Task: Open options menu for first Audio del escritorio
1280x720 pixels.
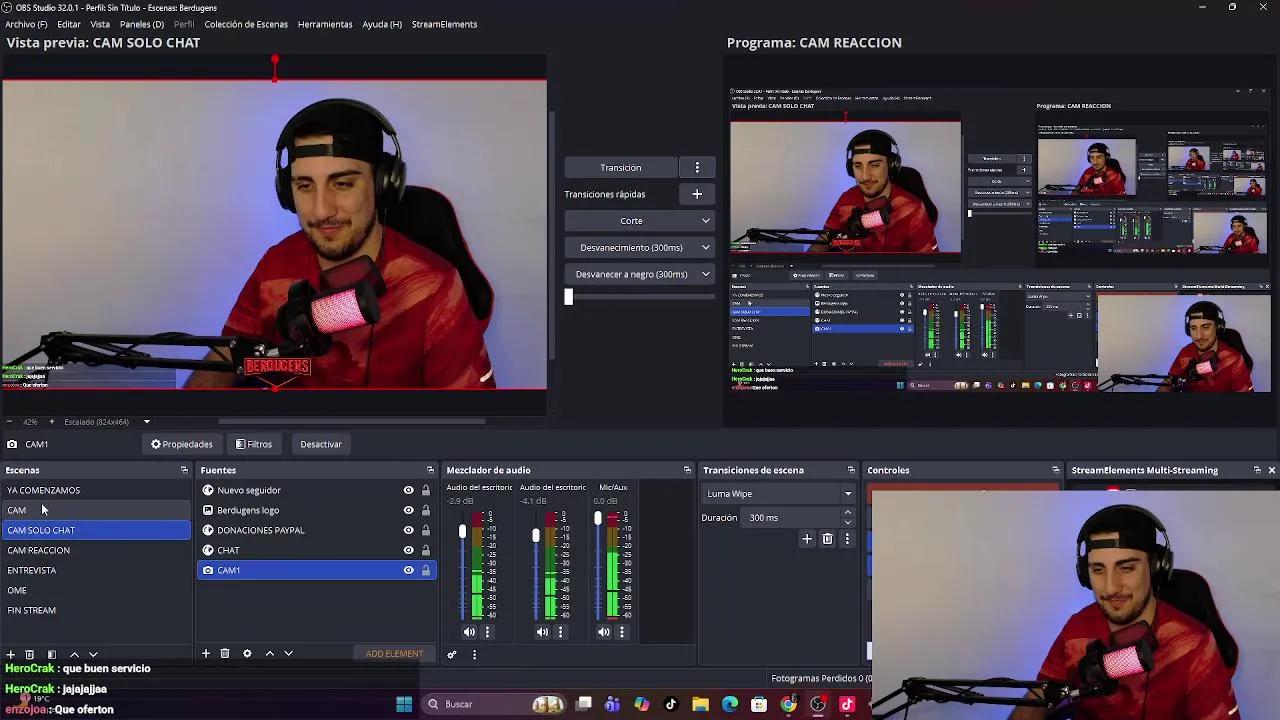Action: coord(488,632)
